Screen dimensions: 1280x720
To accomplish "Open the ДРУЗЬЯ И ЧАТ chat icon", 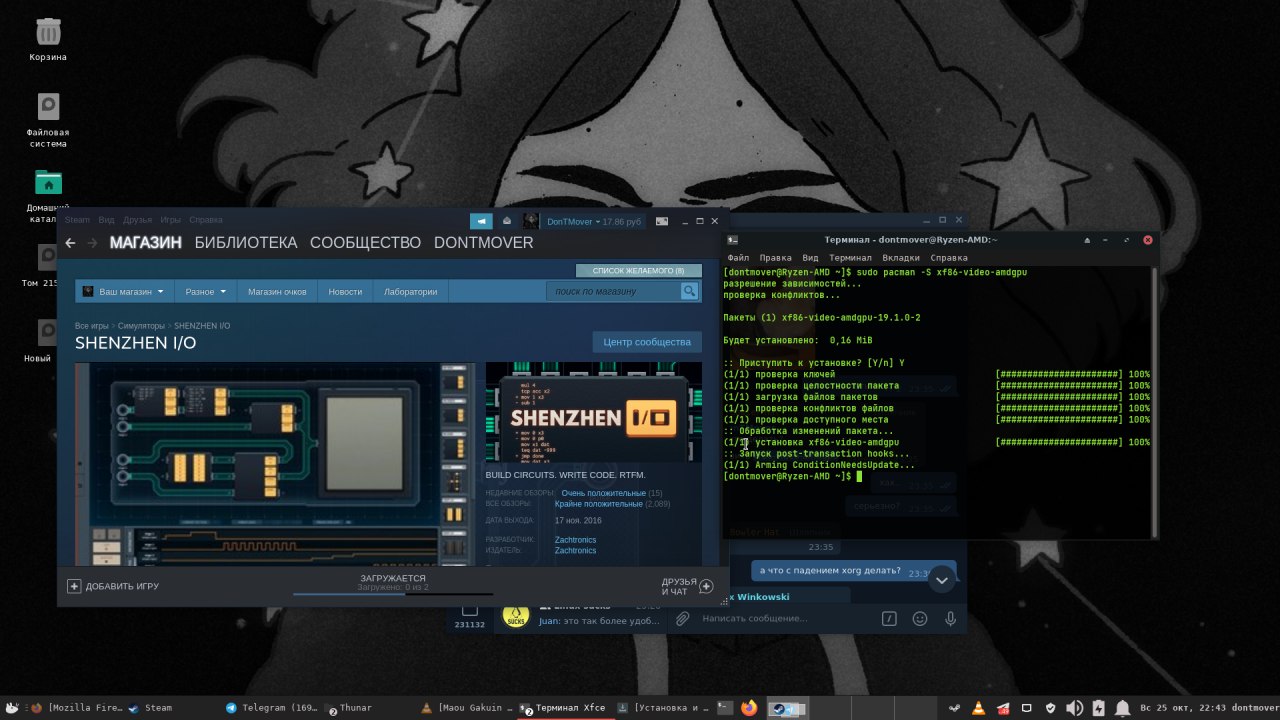I will (706, 586).
